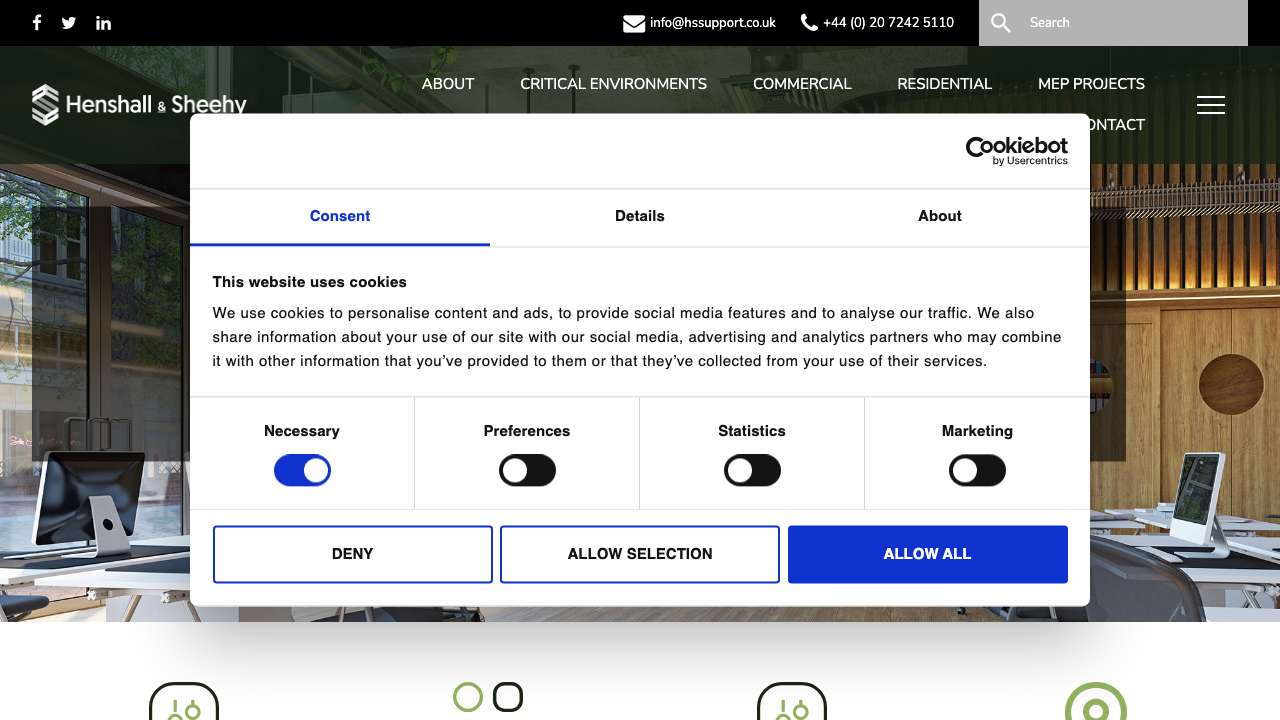Open the hamburger menu icon

pyautogui.click(x=1210, y=105)
